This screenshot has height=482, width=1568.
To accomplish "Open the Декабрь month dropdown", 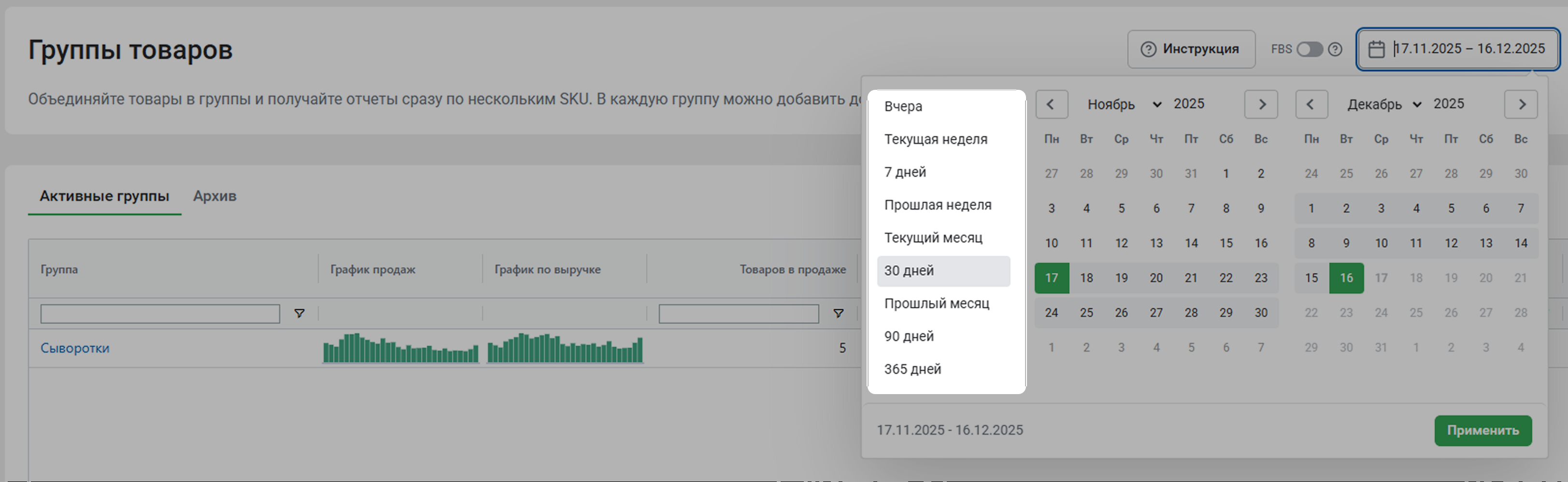I will pyautogui.click(x=1383, y=104).
